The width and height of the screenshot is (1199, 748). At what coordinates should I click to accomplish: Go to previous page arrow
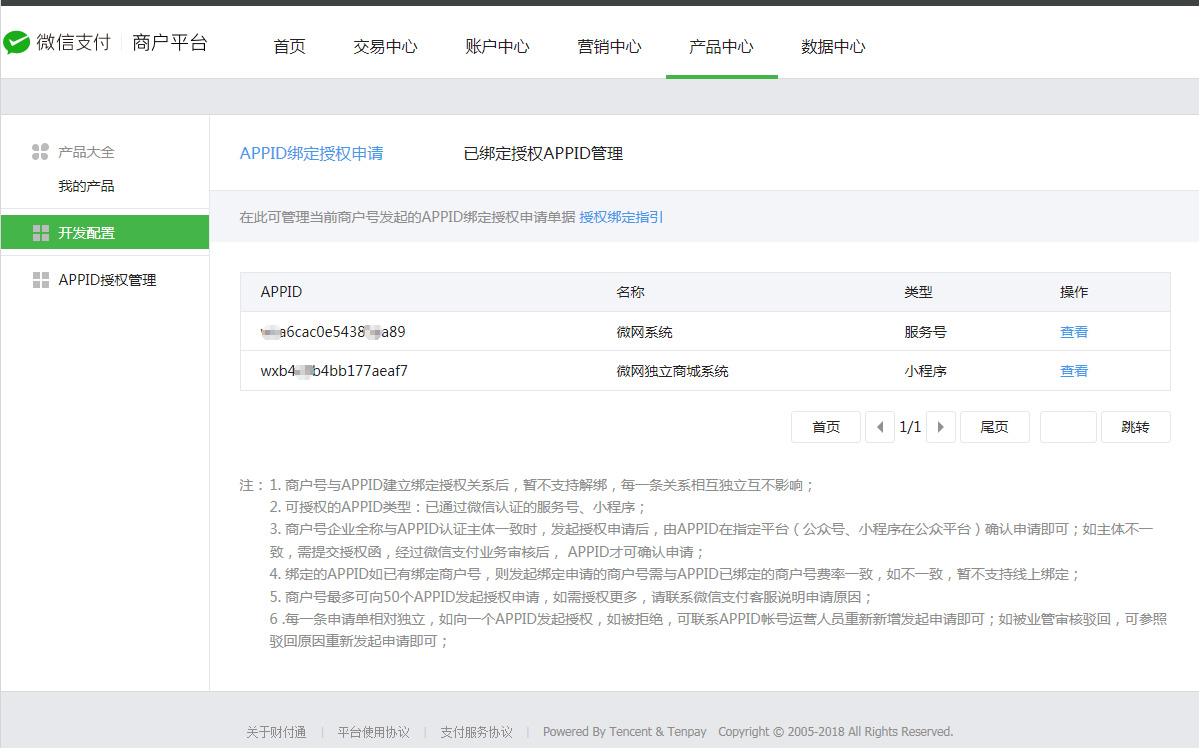(880, 427)
